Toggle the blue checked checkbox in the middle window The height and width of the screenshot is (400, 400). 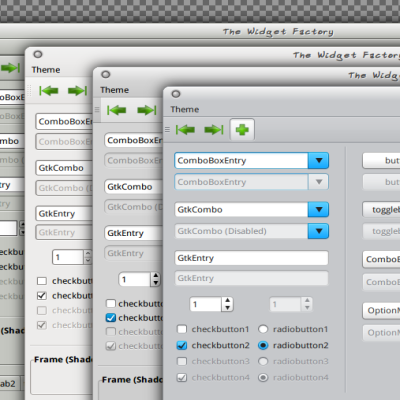pos(111,318)
